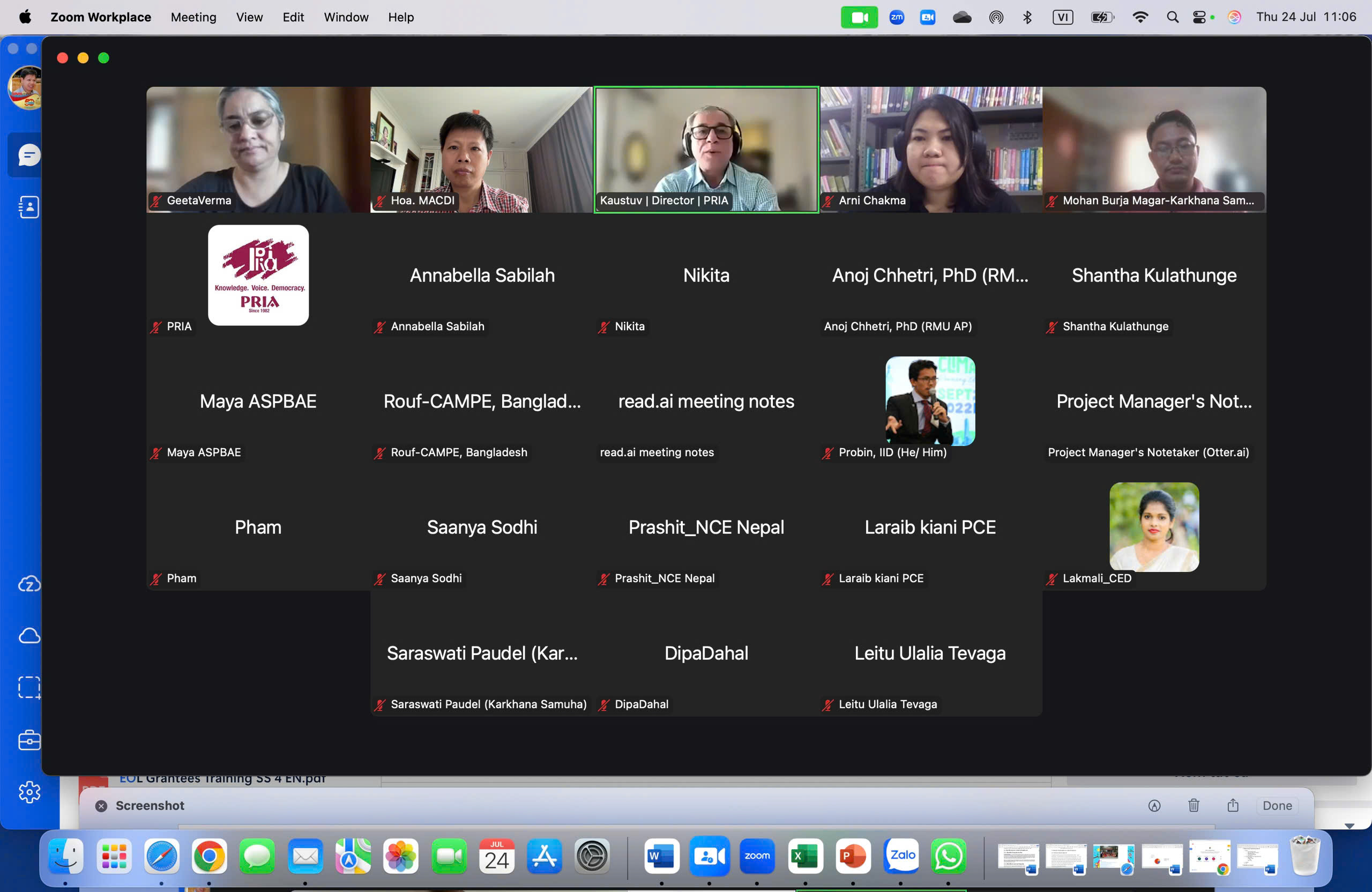Close the Screenshot preview panel
Image resolution: width=1372 pixels, height=892 pixels.
(101, 806)
